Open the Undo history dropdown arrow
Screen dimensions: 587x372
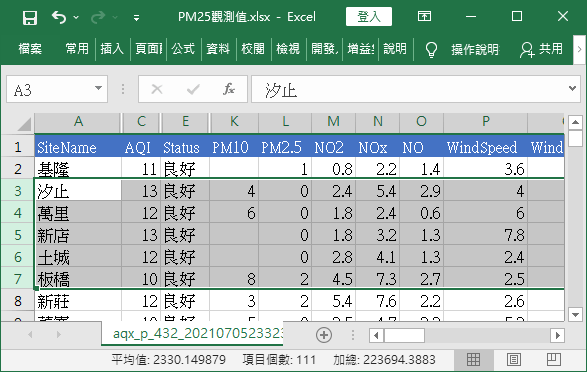[x=76, y=17]
